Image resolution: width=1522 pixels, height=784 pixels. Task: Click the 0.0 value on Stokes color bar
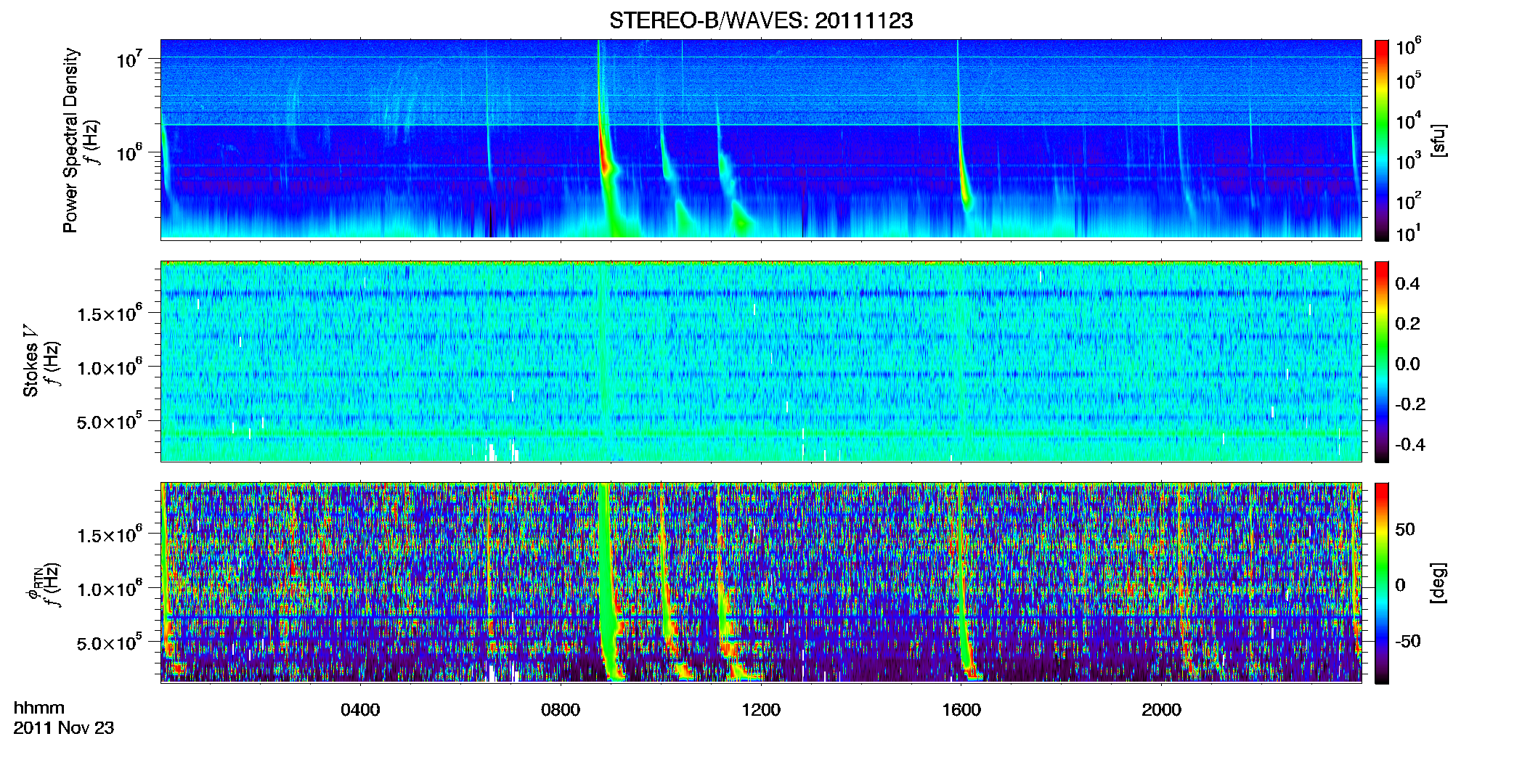[x=1407, y=364]
